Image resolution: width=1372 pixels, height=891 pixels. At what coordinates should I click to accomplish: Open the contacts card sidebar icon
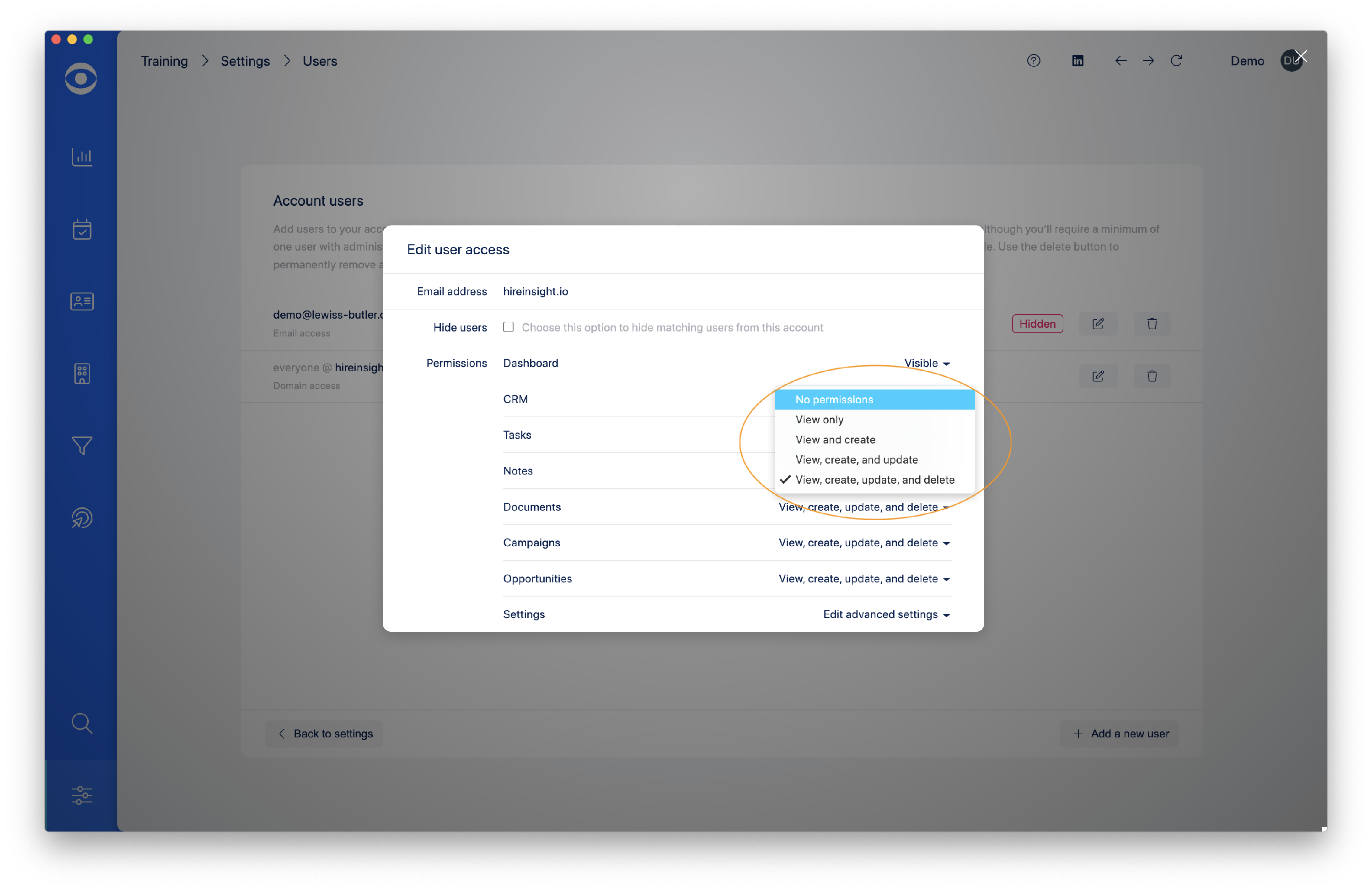(x=82, y=301)
